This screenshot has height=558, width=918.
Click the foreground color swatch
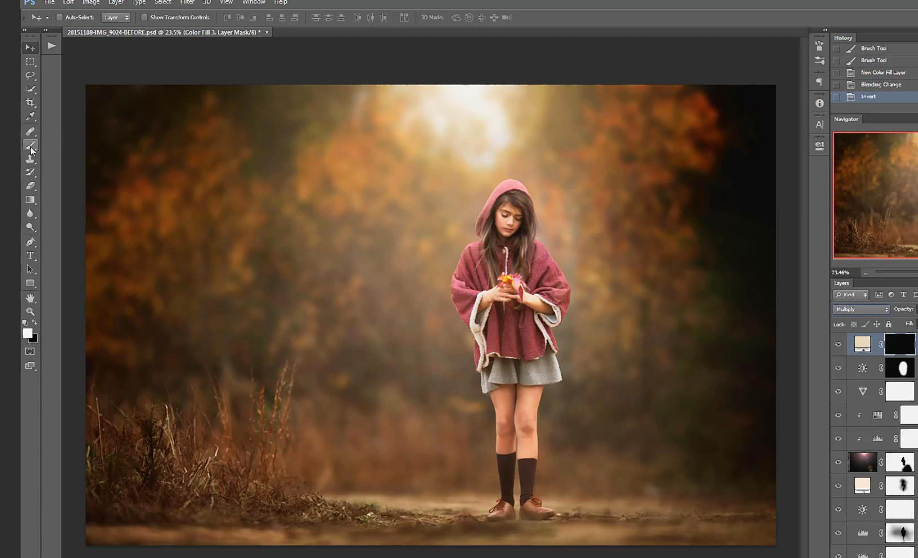point(28,333)
